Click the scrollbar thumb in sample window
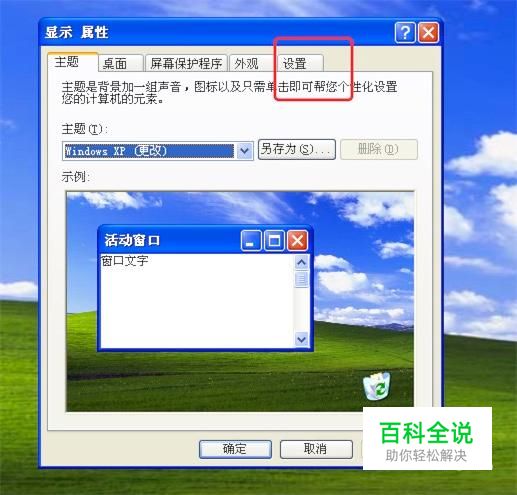Viewport: 517px width, 495px height. [302, 280]
